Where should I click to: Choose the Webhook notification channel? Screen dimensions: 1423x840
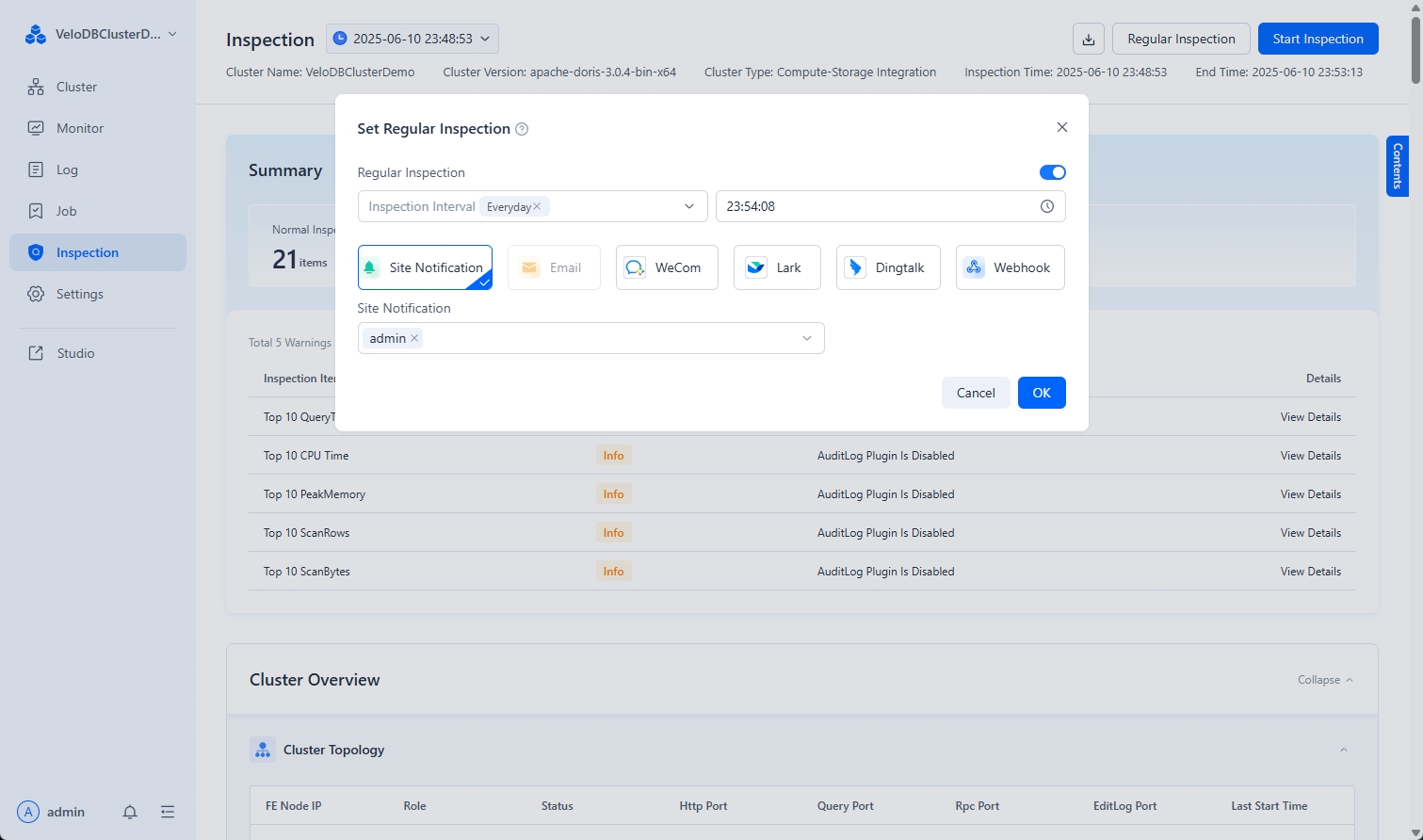click(1010, 267)
